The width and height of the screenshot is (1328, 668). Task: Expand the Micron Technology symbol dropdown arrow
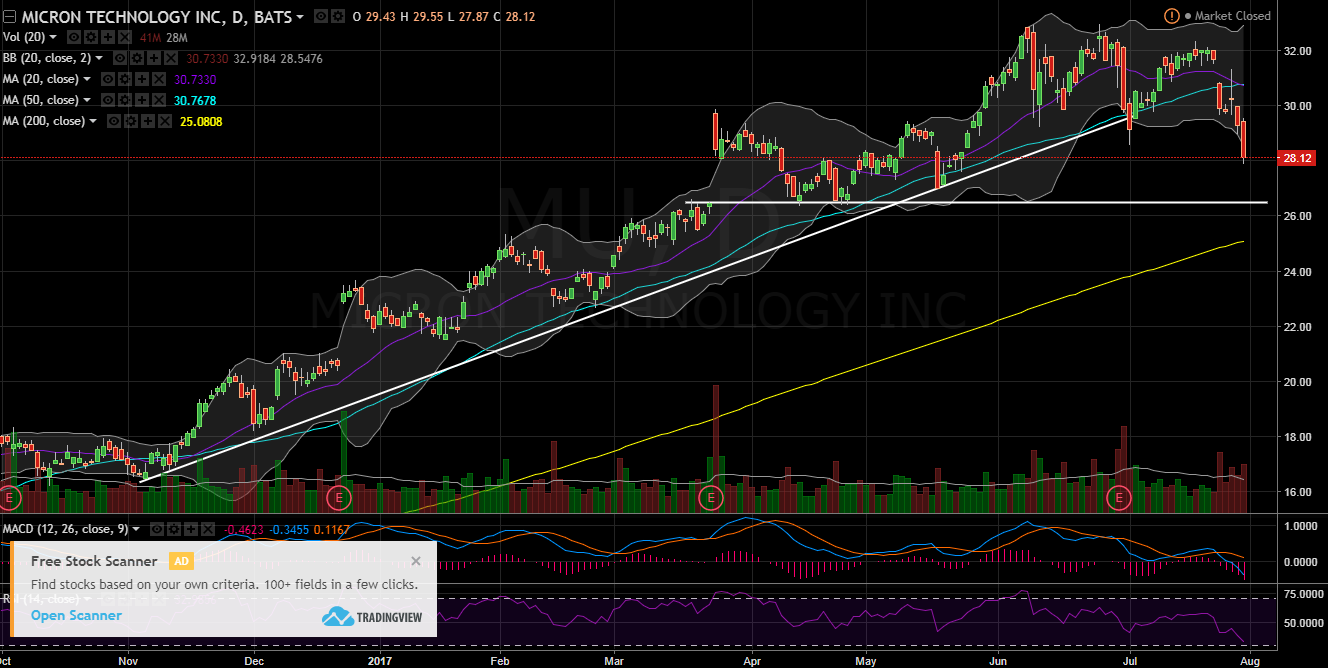click(x=301, y=17)
